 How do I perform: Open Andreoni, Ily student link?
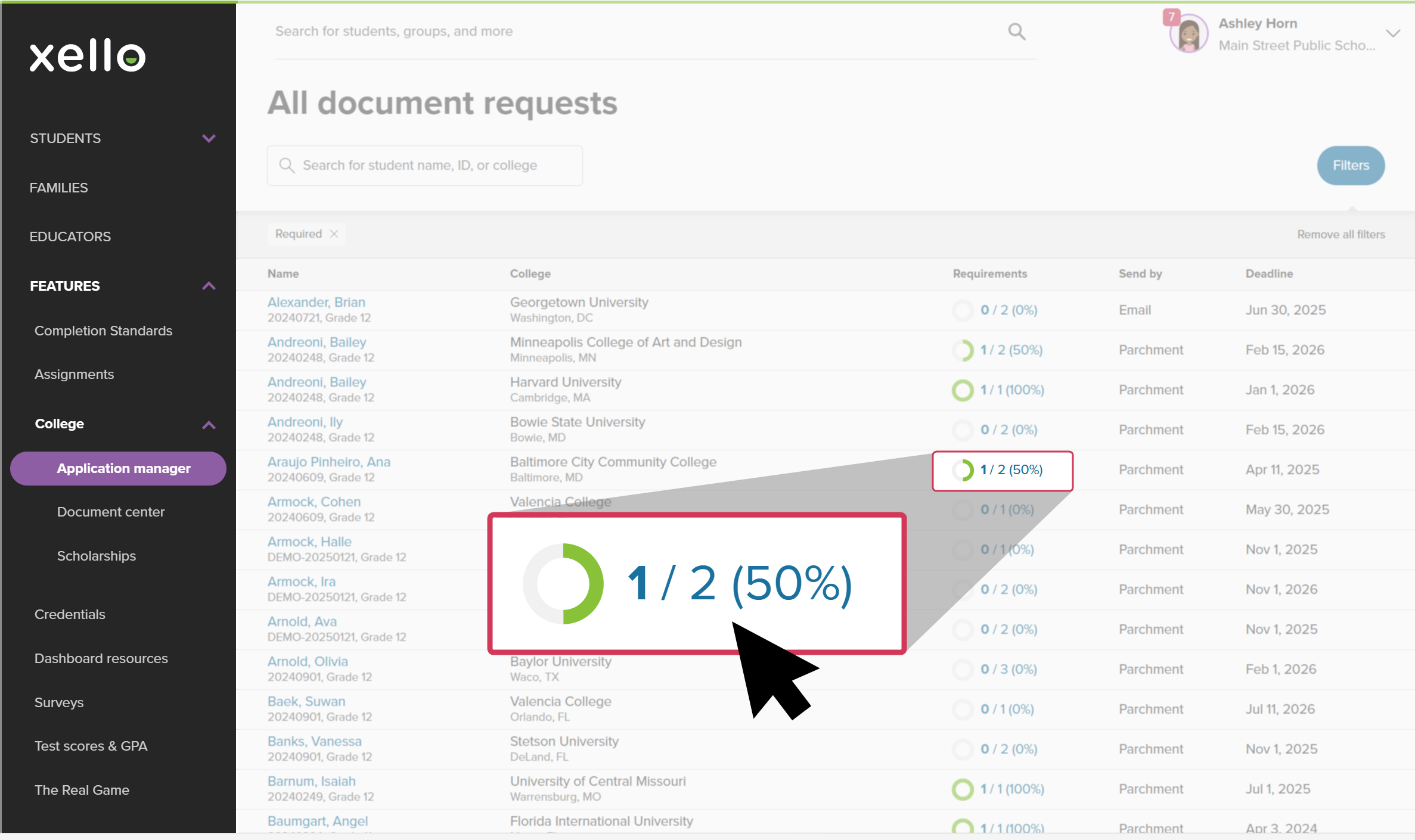coord(305,422)
